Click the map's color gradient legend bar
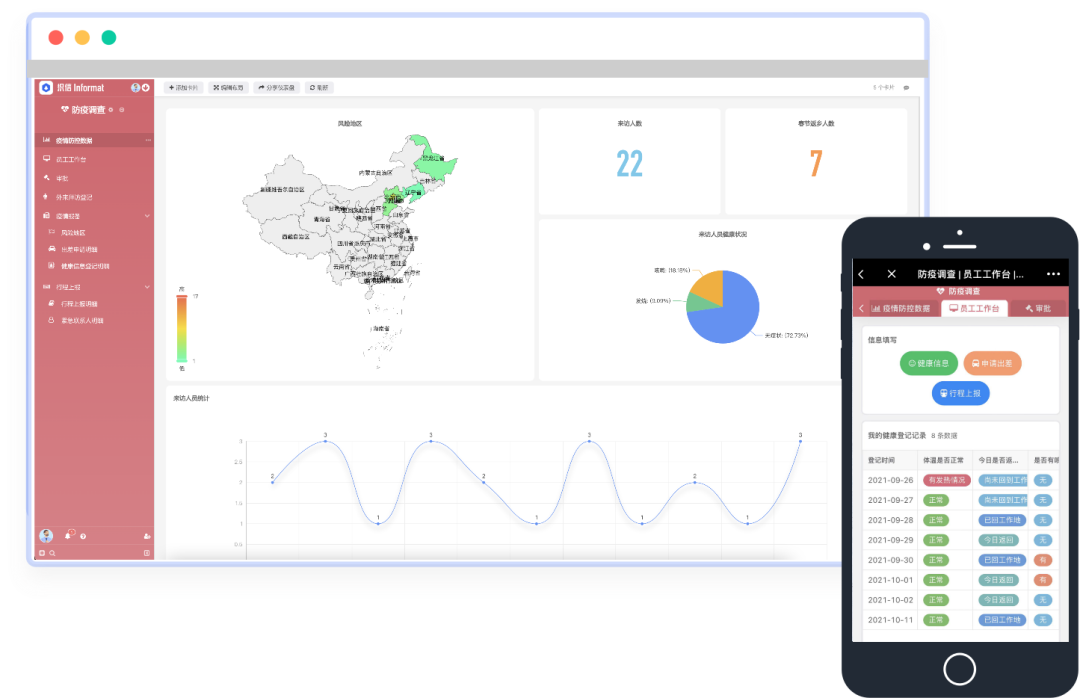 [182, 329]
